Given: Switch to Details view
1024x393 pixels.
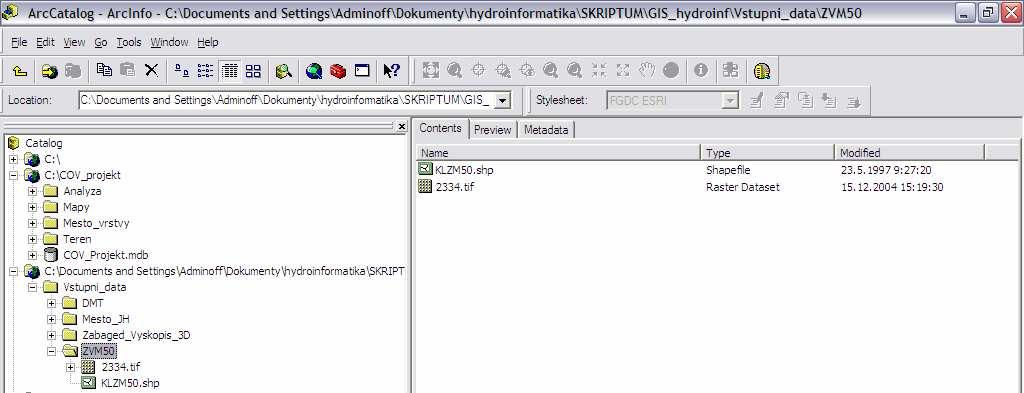Looking at the screenshot, I should (x=229, y=71).
